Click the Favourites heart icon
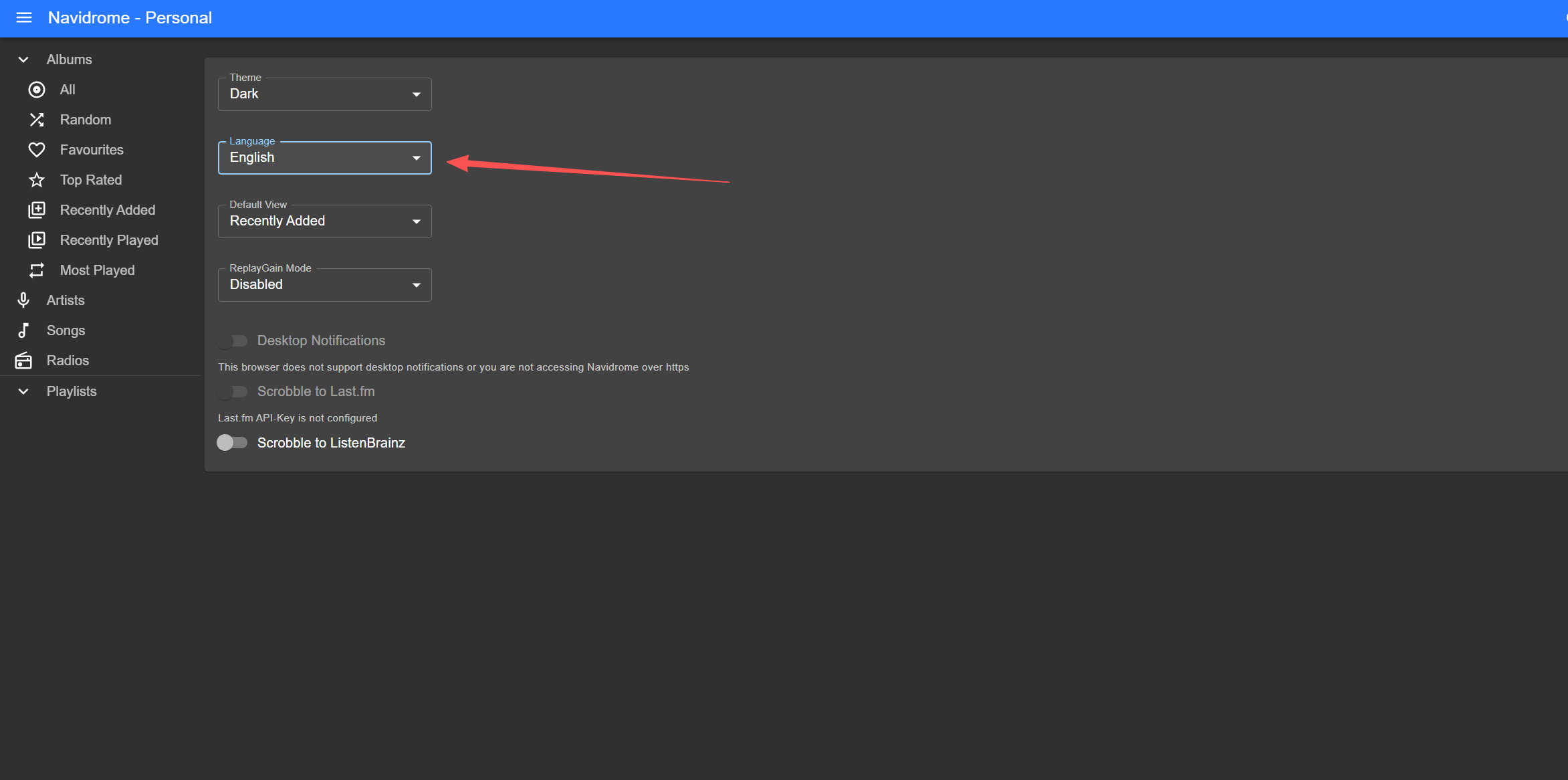 (x=37, y=150)
